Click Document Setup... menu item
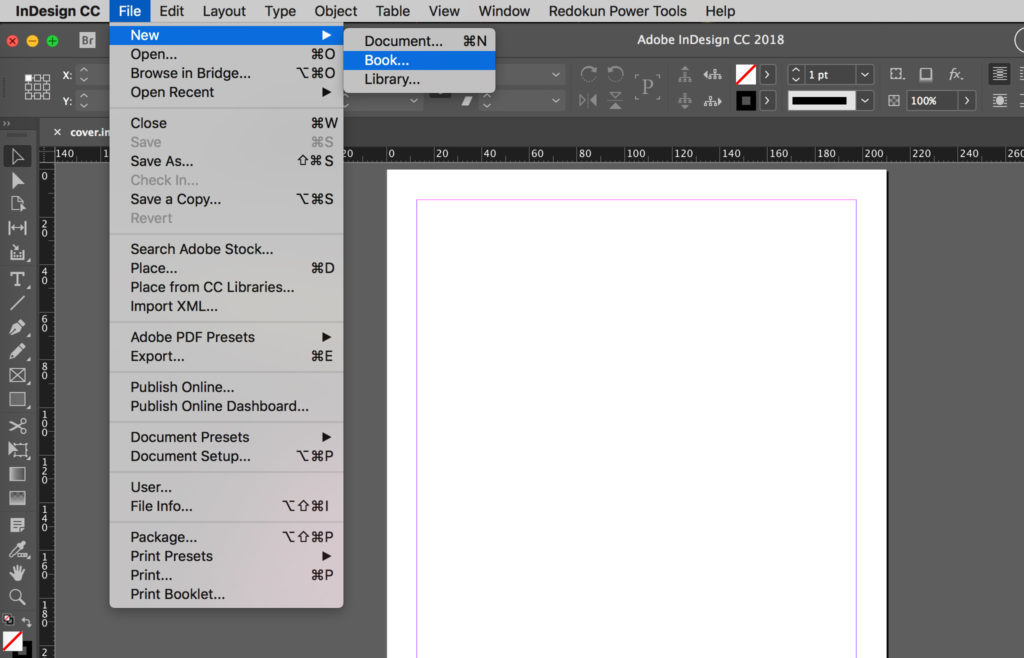 tap(227, 456)
